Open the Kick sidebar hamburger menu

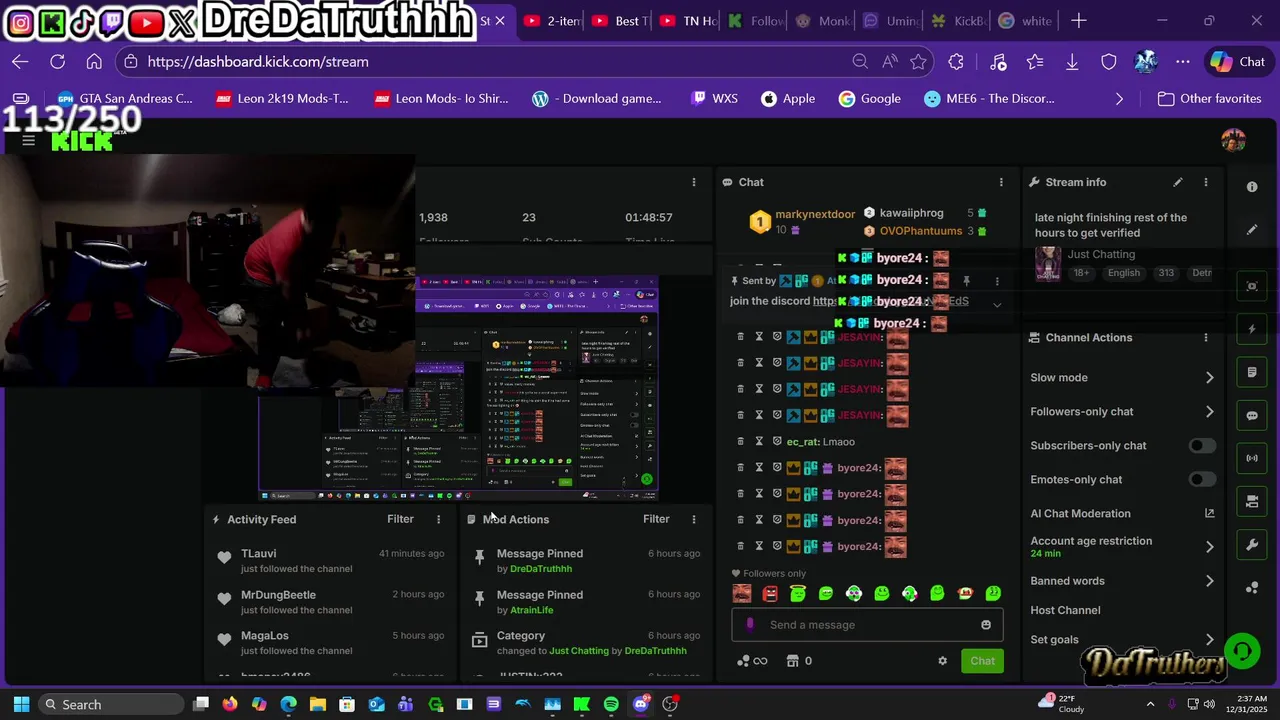pos(29,141)
